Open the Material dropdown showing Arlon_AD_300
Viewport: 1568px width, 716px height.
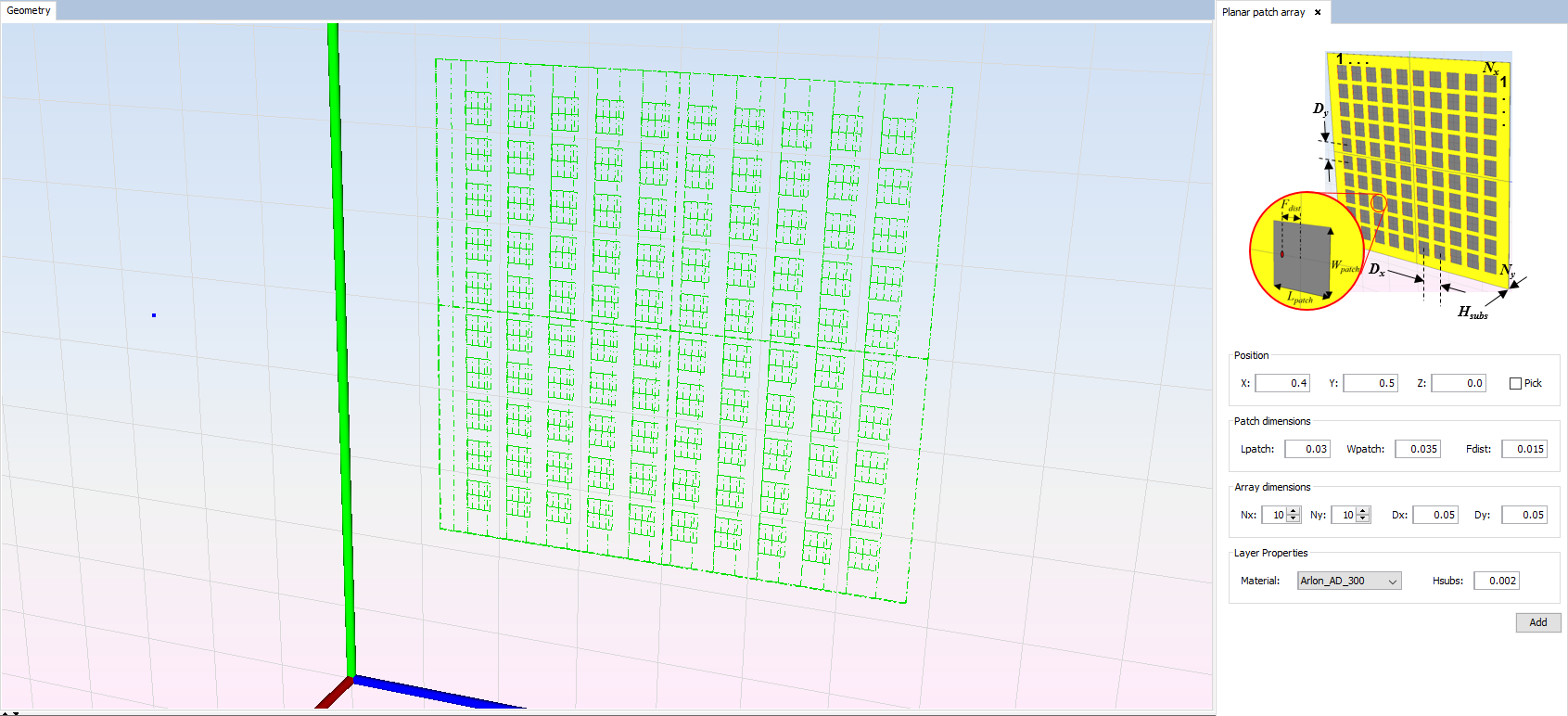[x=1349, y=581]
